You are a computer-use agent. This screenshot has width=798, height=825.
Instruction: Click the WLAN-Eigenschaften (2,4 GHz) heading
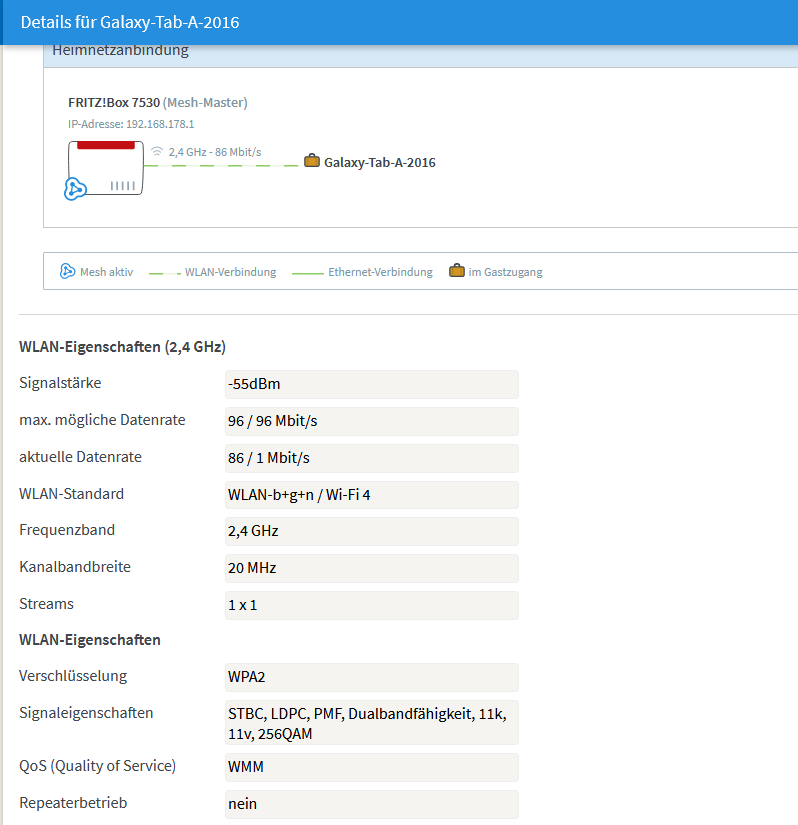point(123,347)
